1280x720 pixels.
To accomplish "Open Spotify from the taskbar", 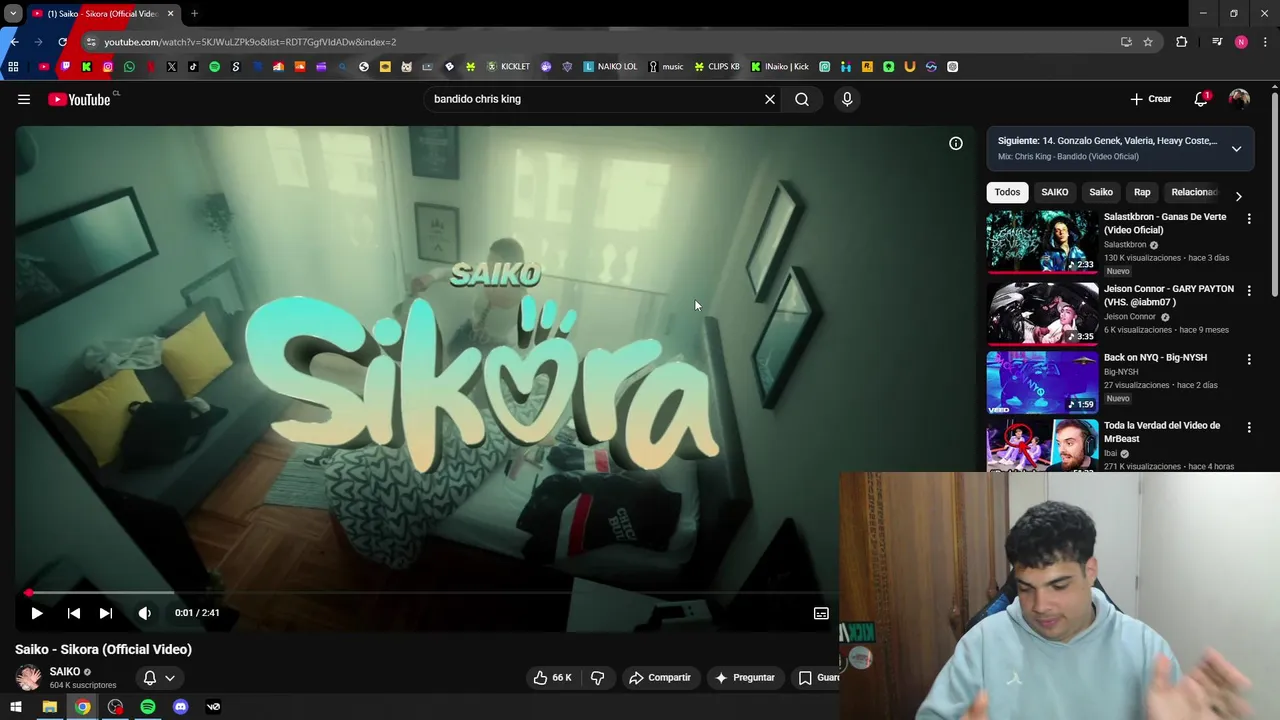I will (148, 707).
